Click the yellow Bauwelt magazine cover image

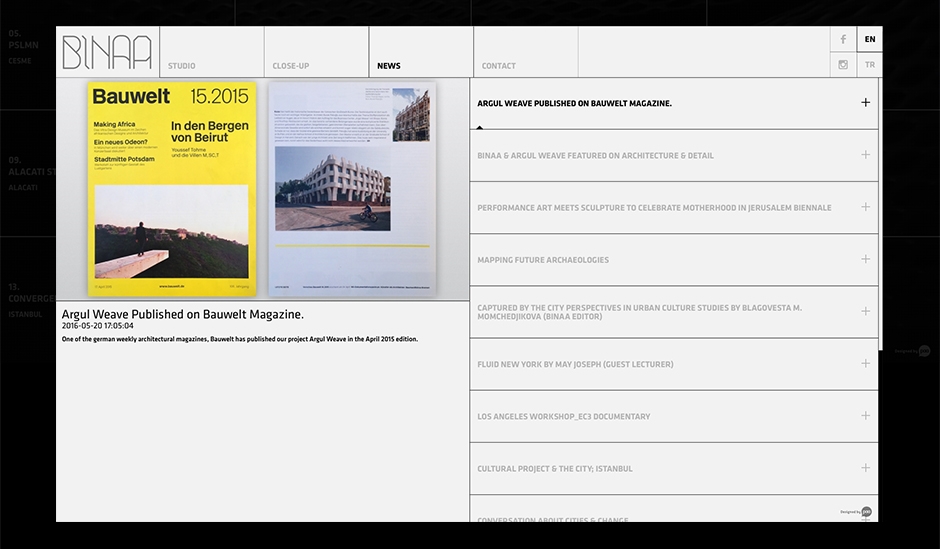(x=172, y=189)
